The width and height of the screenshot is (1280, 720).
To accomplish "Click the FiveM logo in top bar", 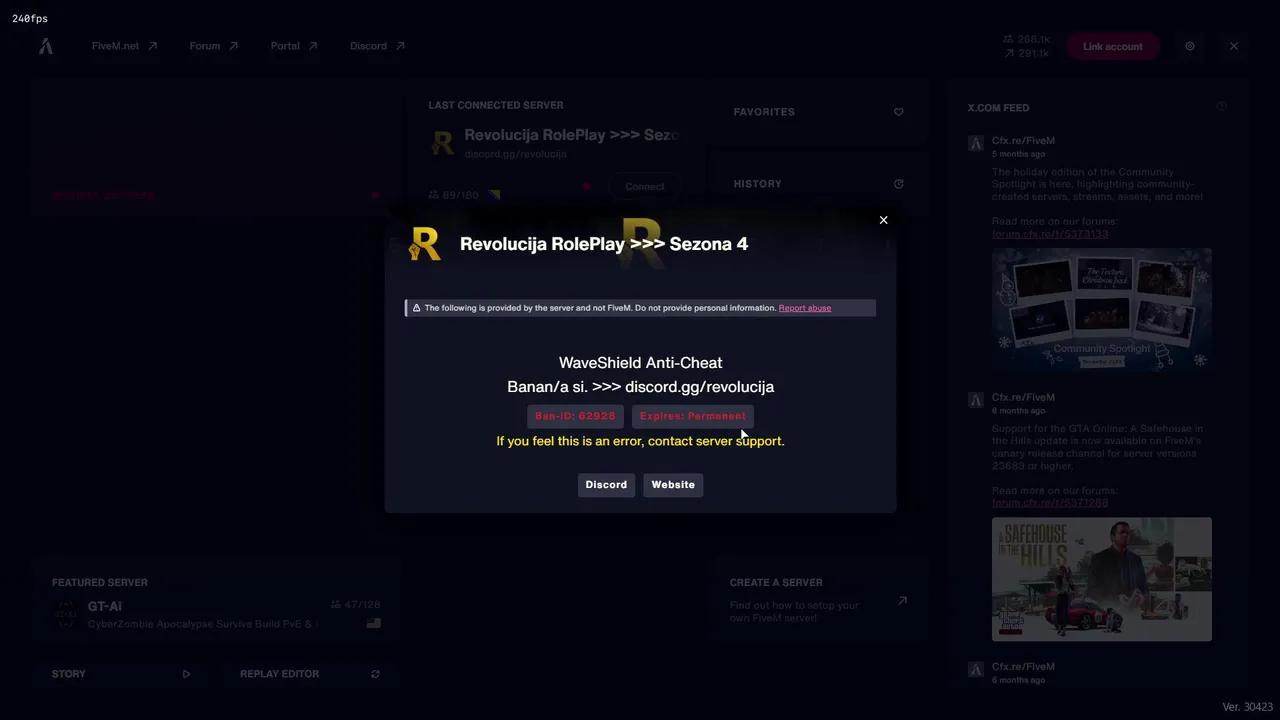I will click(46, 46).
